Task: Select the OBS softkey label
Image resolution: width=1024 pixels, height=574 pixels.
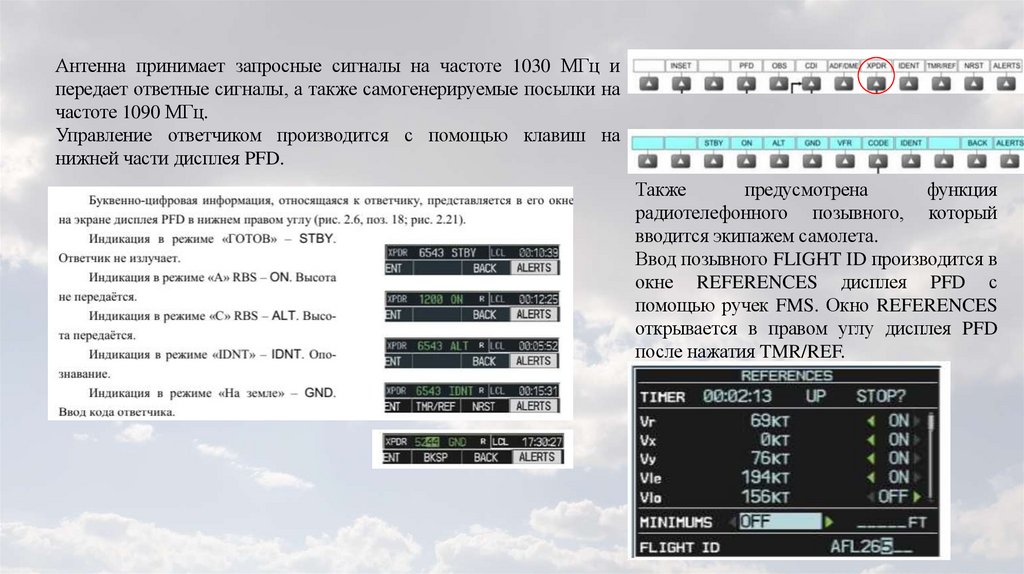Action: point(778,65)
